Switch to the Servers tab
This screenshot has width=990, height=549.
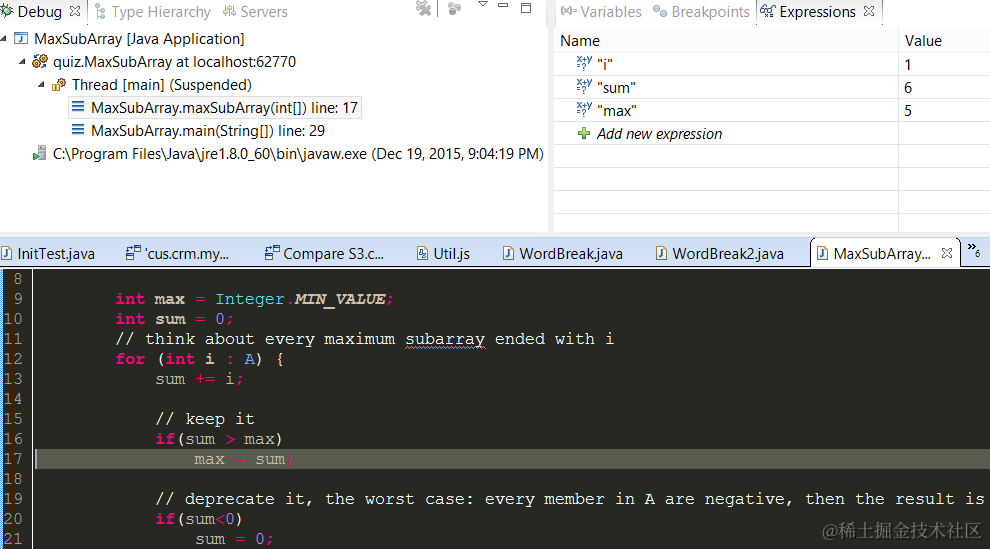pos(256,12)
